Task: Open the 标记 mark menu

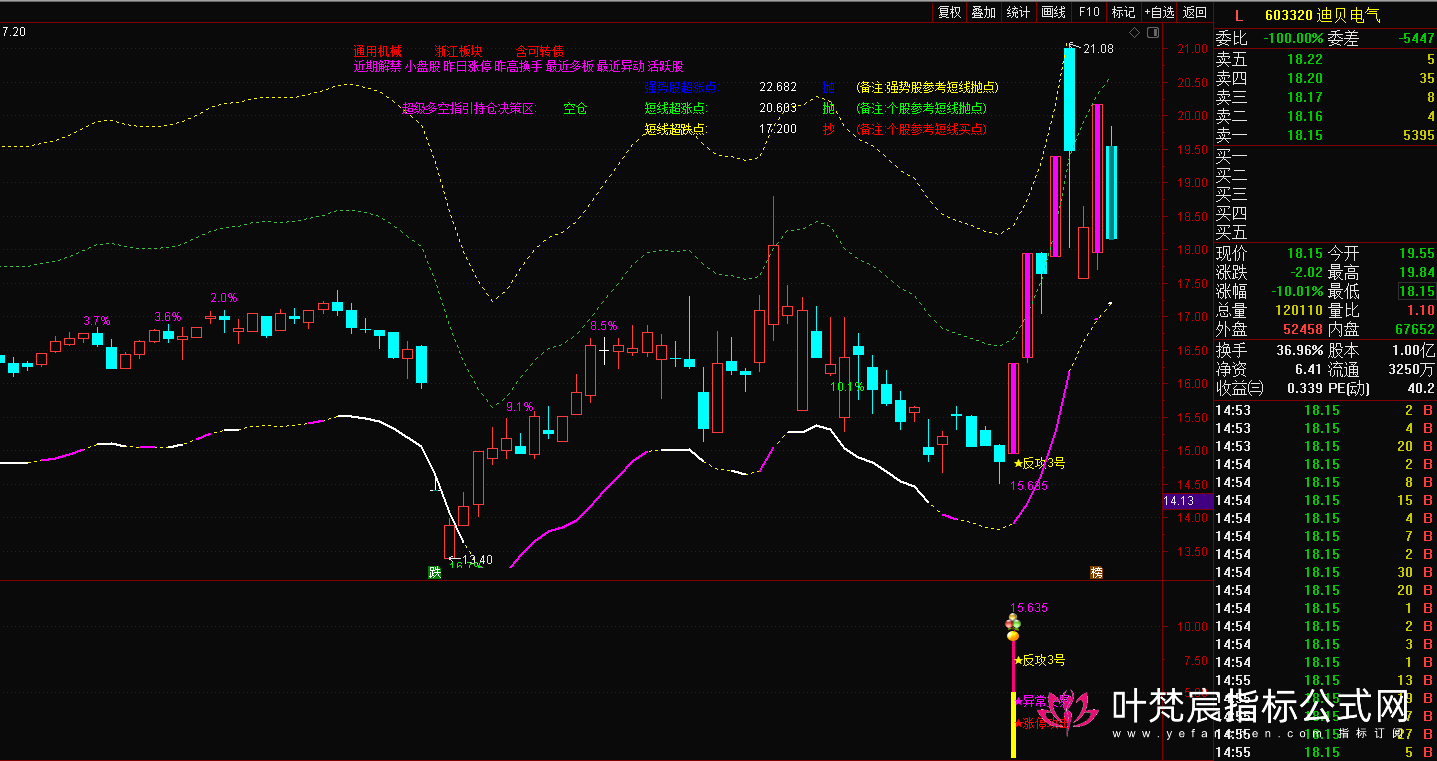Action: [1123, 12]
